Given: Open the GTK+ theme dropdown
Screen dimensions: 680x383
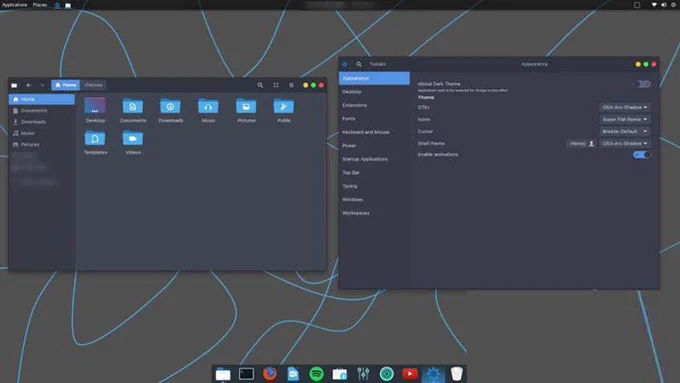Looking at the screenshot, I should 624,107.
